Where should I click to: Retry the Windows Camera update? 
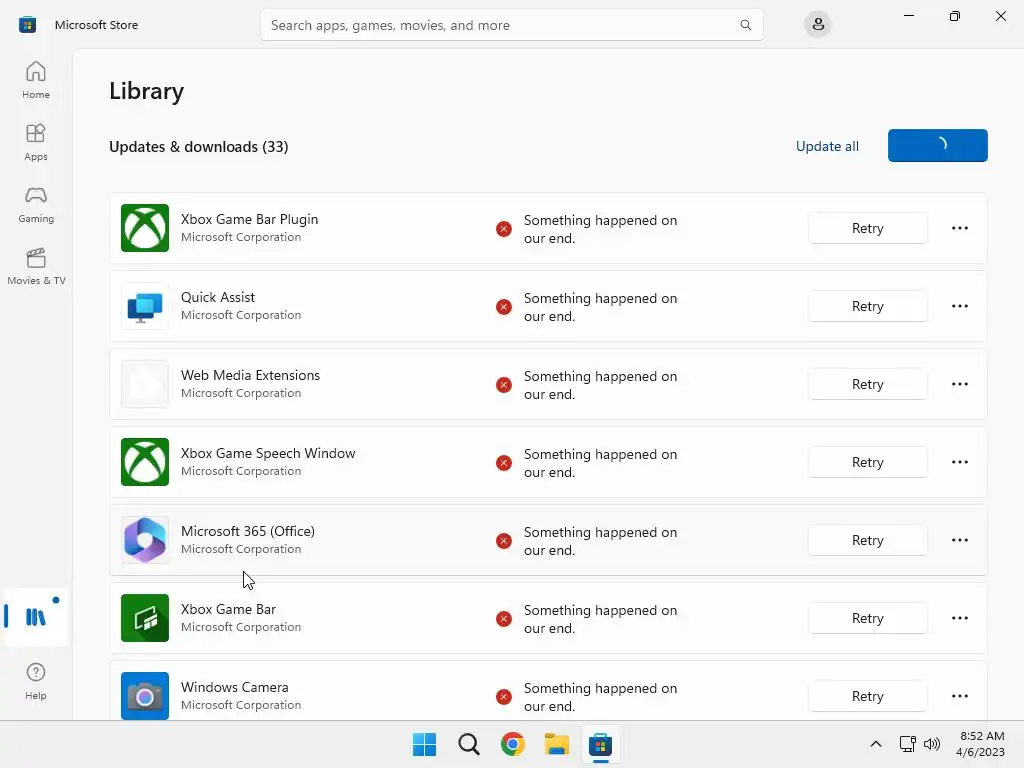(867, 696)
